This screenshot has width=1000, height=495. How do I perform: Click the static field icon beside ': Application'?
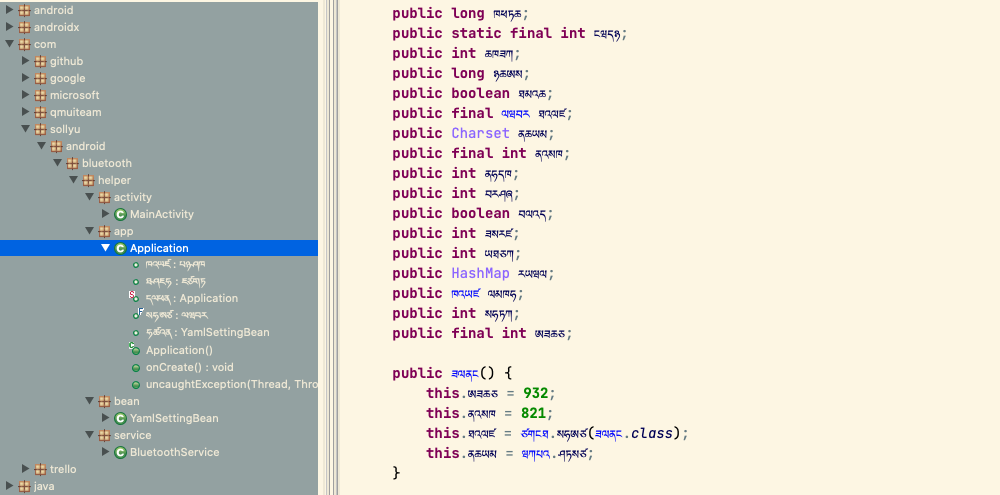[135, 297]
